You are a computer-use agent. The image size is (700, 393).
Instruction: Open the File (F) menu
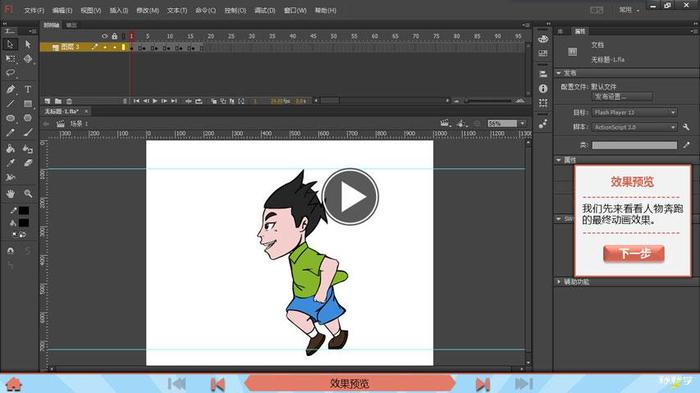pos(34,10)
